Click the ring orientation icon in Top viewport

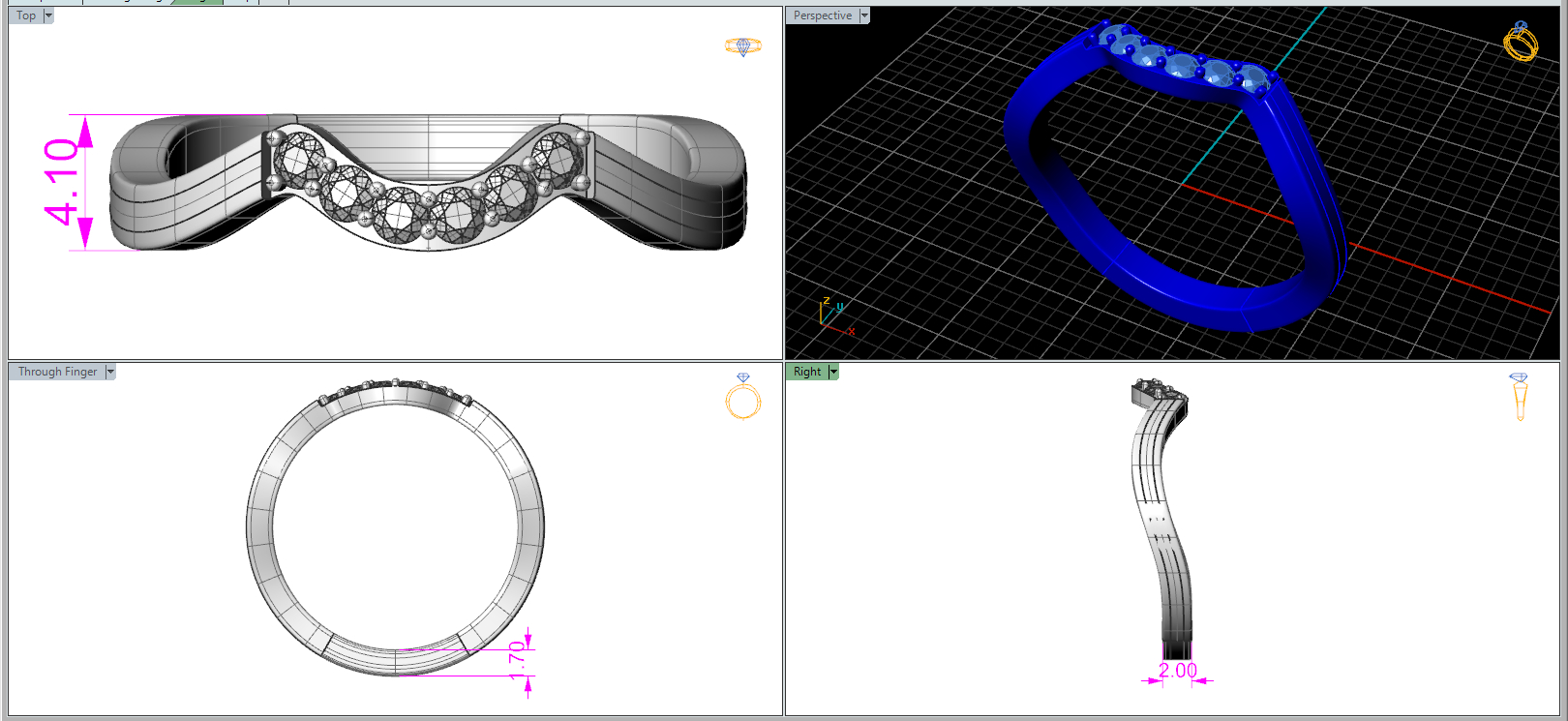pyautogui.click(x=743, y=46)
